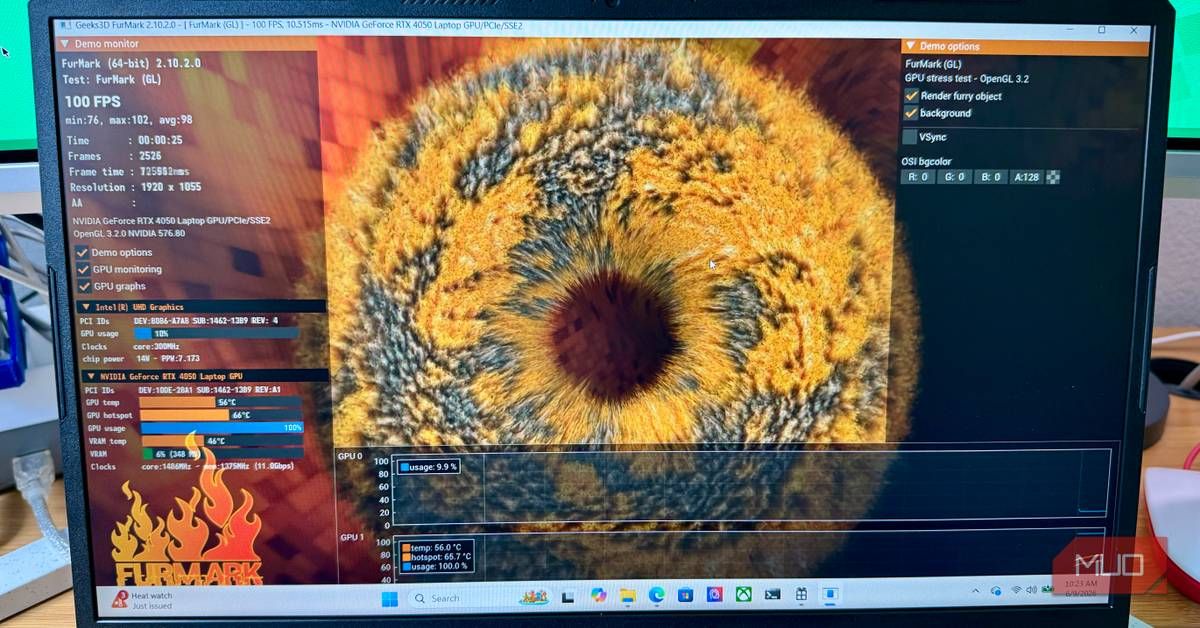Click GPU 1 hotspot: 65.7 °C legend
The image size is (1200, 628).
(436, 556)
